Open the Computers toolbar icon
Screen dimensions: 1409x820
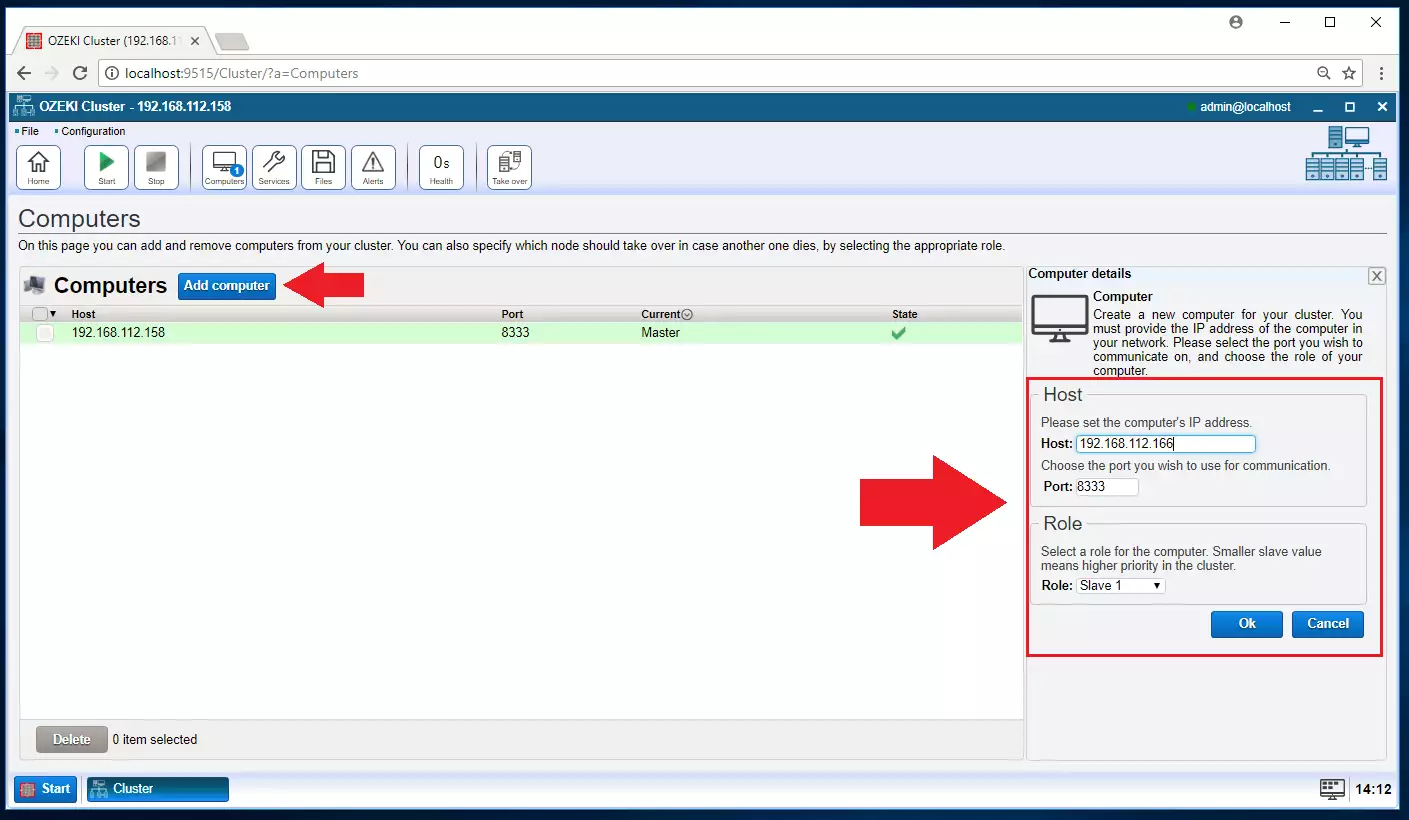224,167
